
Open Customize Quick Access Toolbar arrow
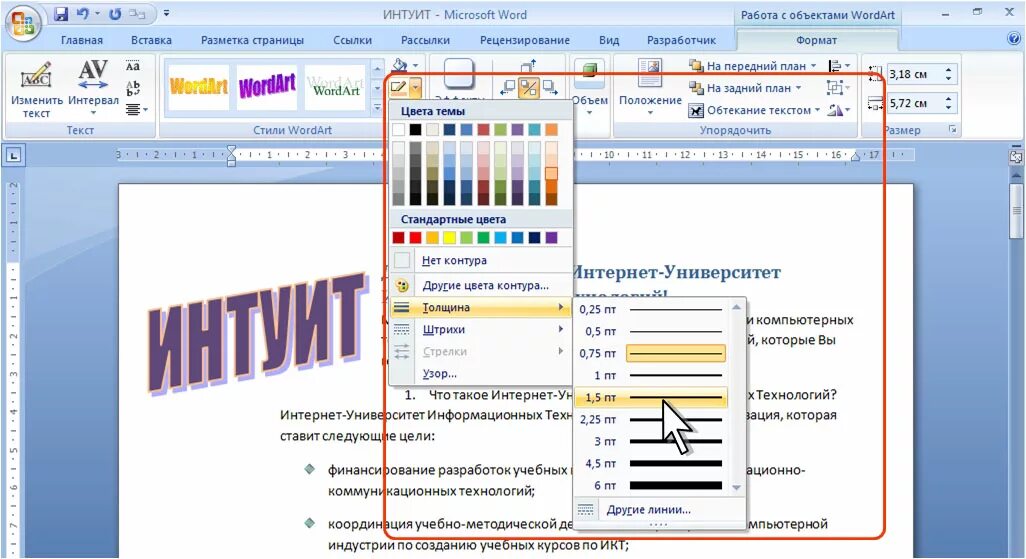(x=166, y=14)
